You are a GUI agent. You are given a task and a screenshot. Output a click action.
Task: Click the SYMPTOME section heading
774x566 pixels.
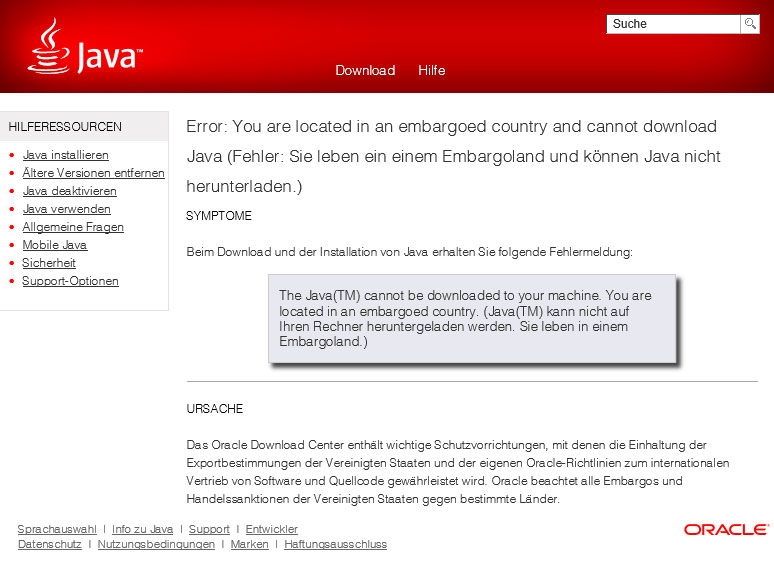pyautogui.click(x=219, y=216)
